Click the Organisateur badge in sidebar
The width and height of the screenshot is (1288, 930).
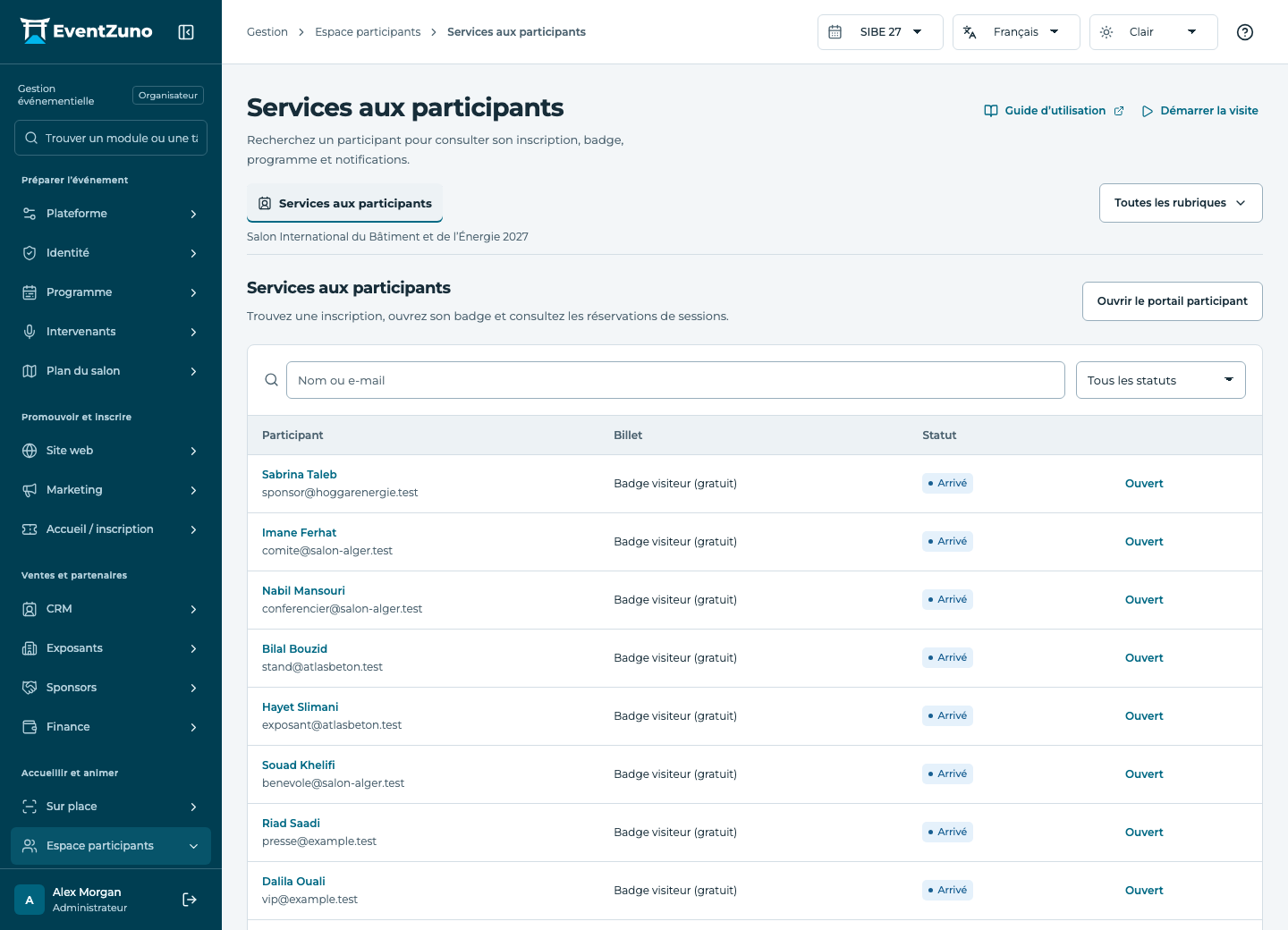tap(168, 95)
